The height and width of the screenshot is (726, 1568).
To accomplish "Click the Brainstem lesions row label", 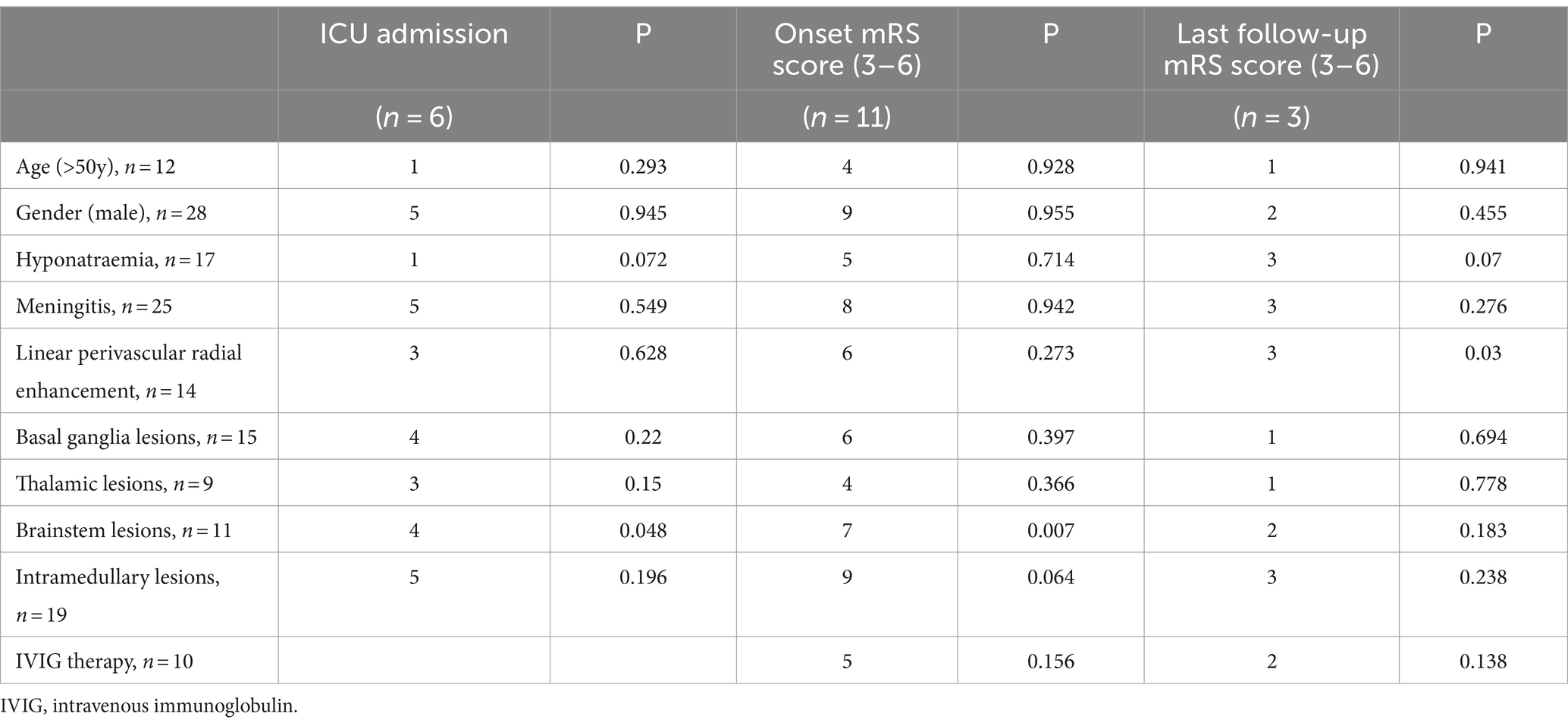I will (124, 530).
